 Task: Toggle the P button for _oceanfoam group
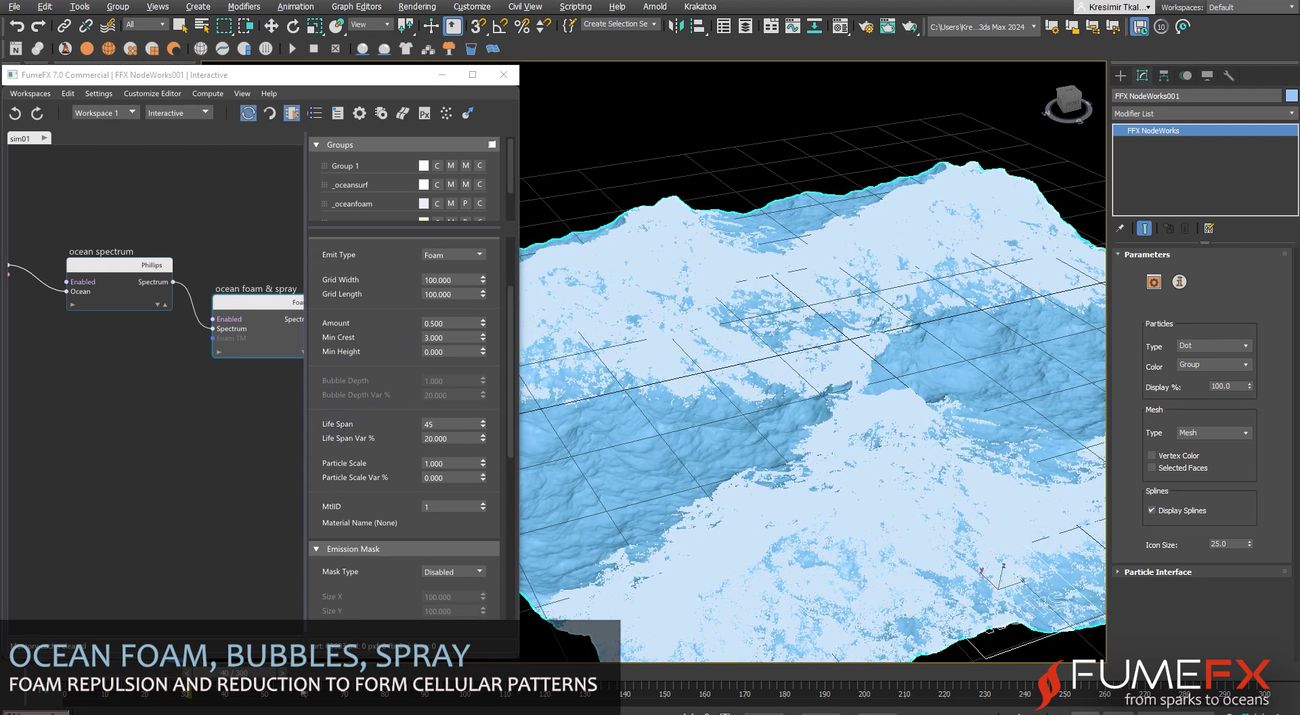click(x=465, y=204)
